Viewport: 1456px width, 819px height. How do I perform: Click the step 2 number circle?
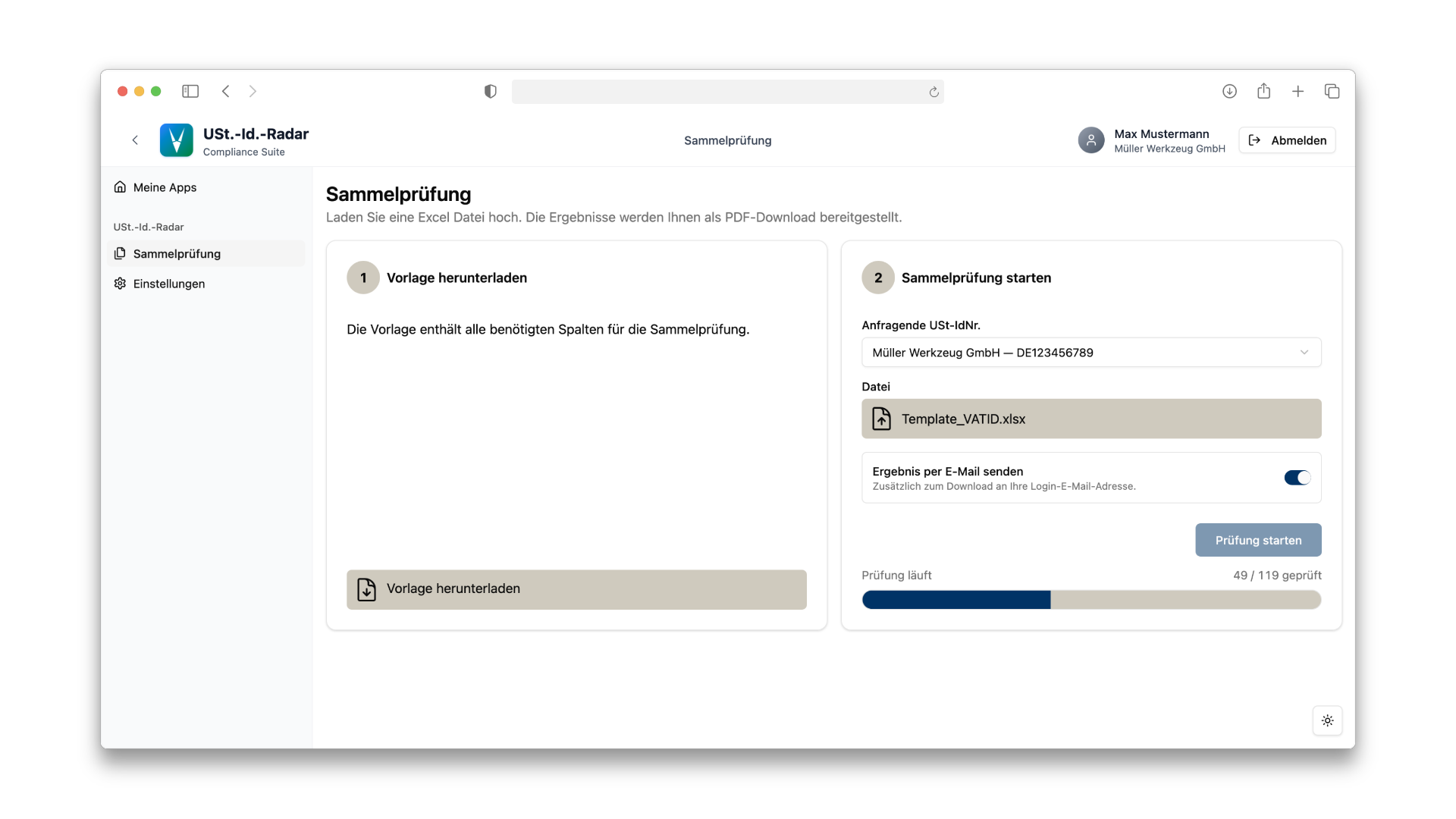pos(878,278)
